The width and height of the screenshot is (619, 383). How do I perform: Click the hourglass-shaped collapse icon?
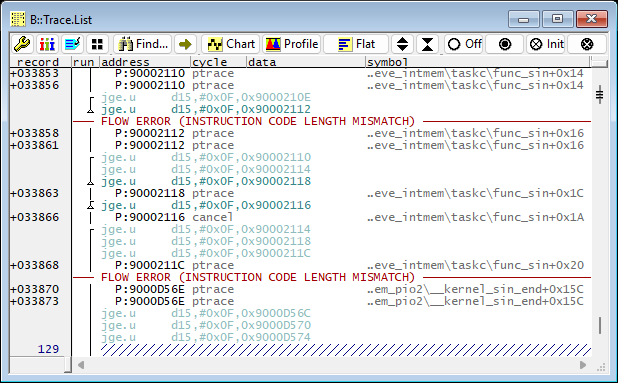click(x=428, y=44)
